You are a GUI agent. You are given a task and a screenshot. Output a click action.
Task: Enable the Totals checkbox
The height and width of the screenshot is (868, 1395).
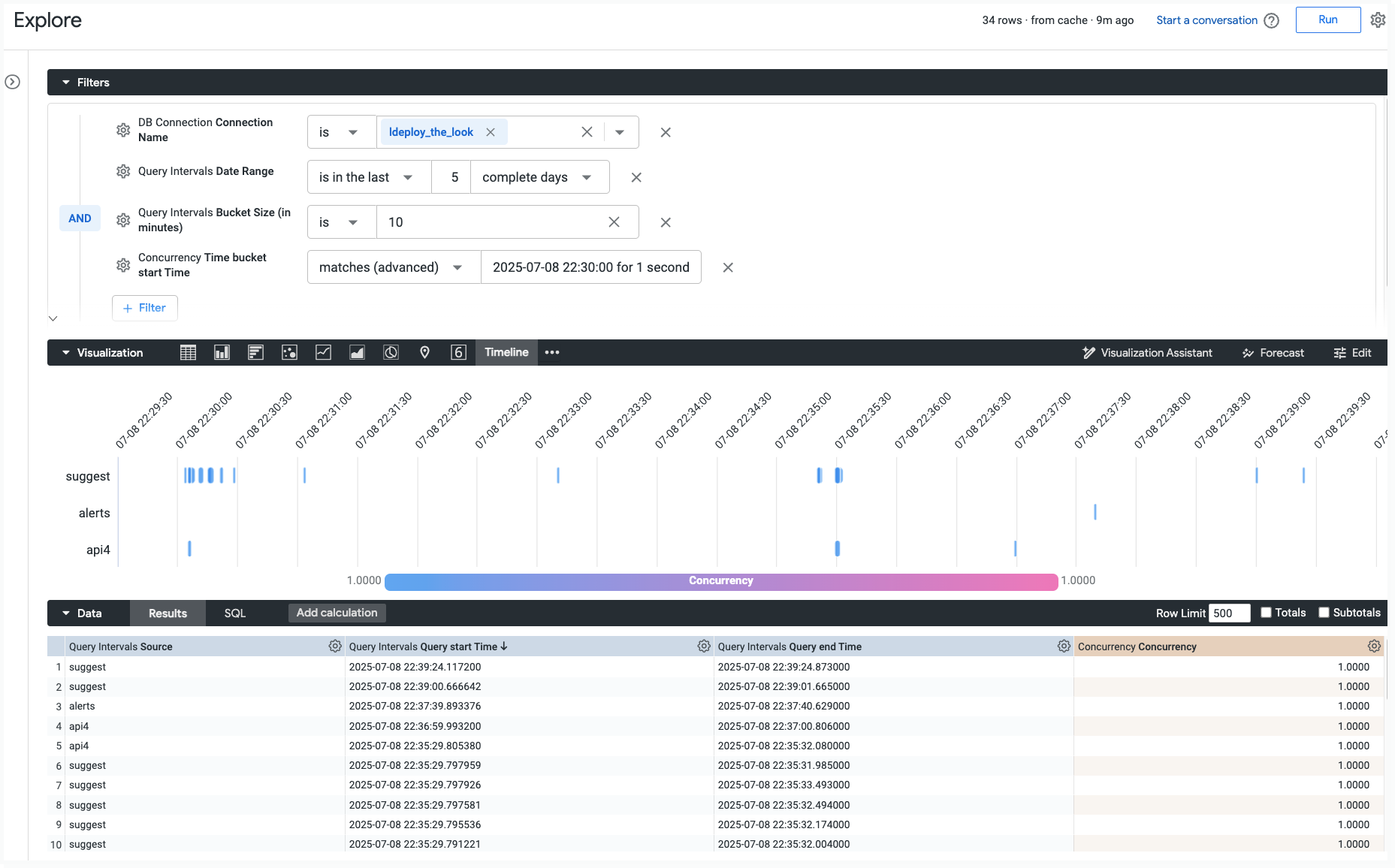coord(1266,613)
